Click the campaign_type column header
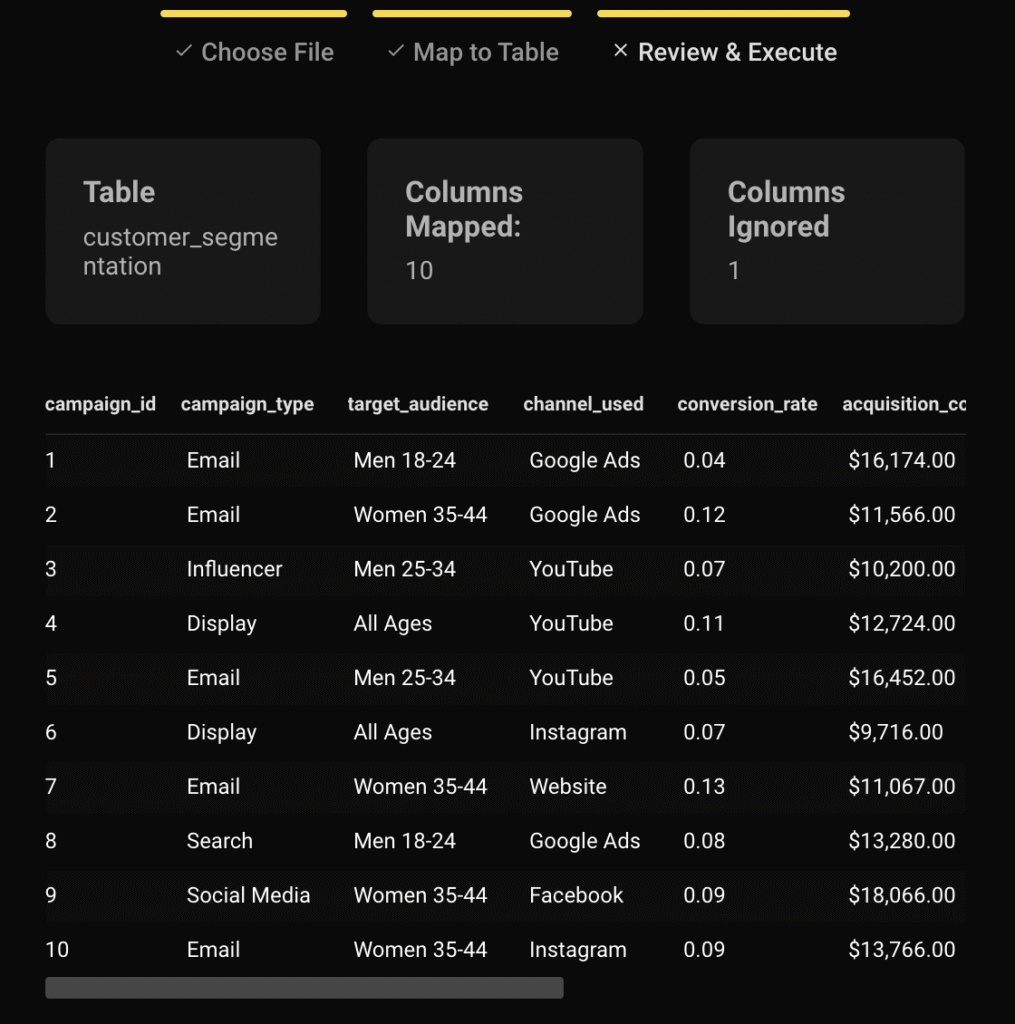Screen dimensions: 1015x1024 [247, 404]
